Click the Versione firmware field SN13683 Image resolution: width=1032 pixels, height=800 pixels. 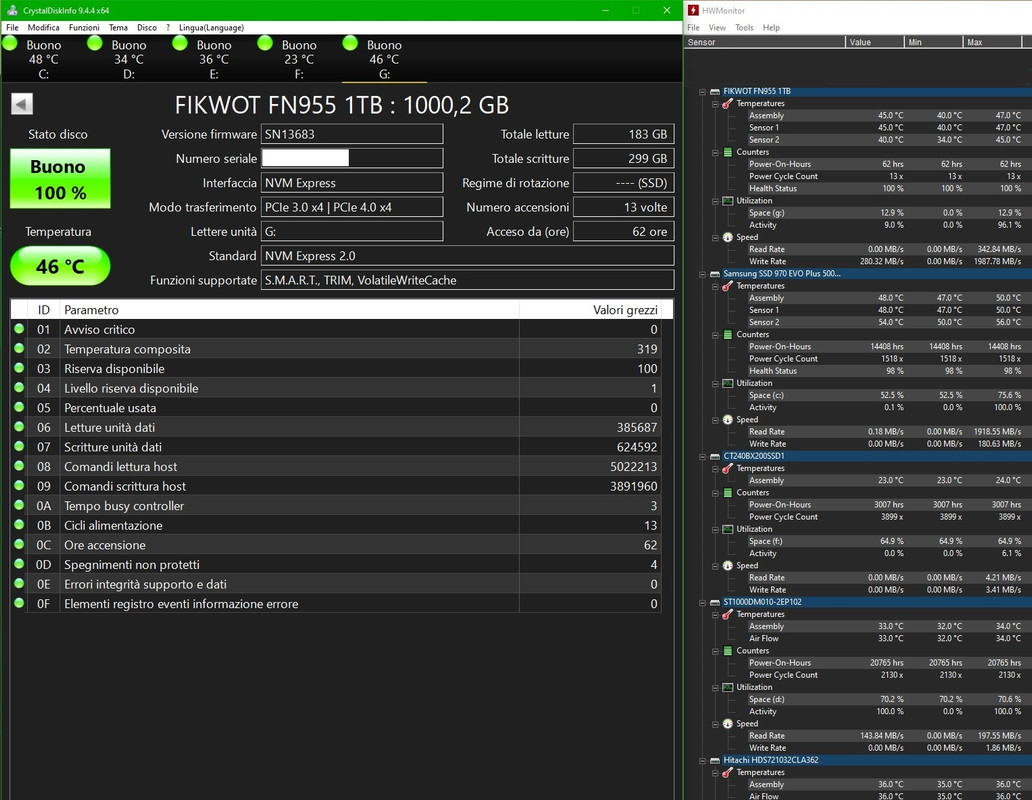point(352,134)
